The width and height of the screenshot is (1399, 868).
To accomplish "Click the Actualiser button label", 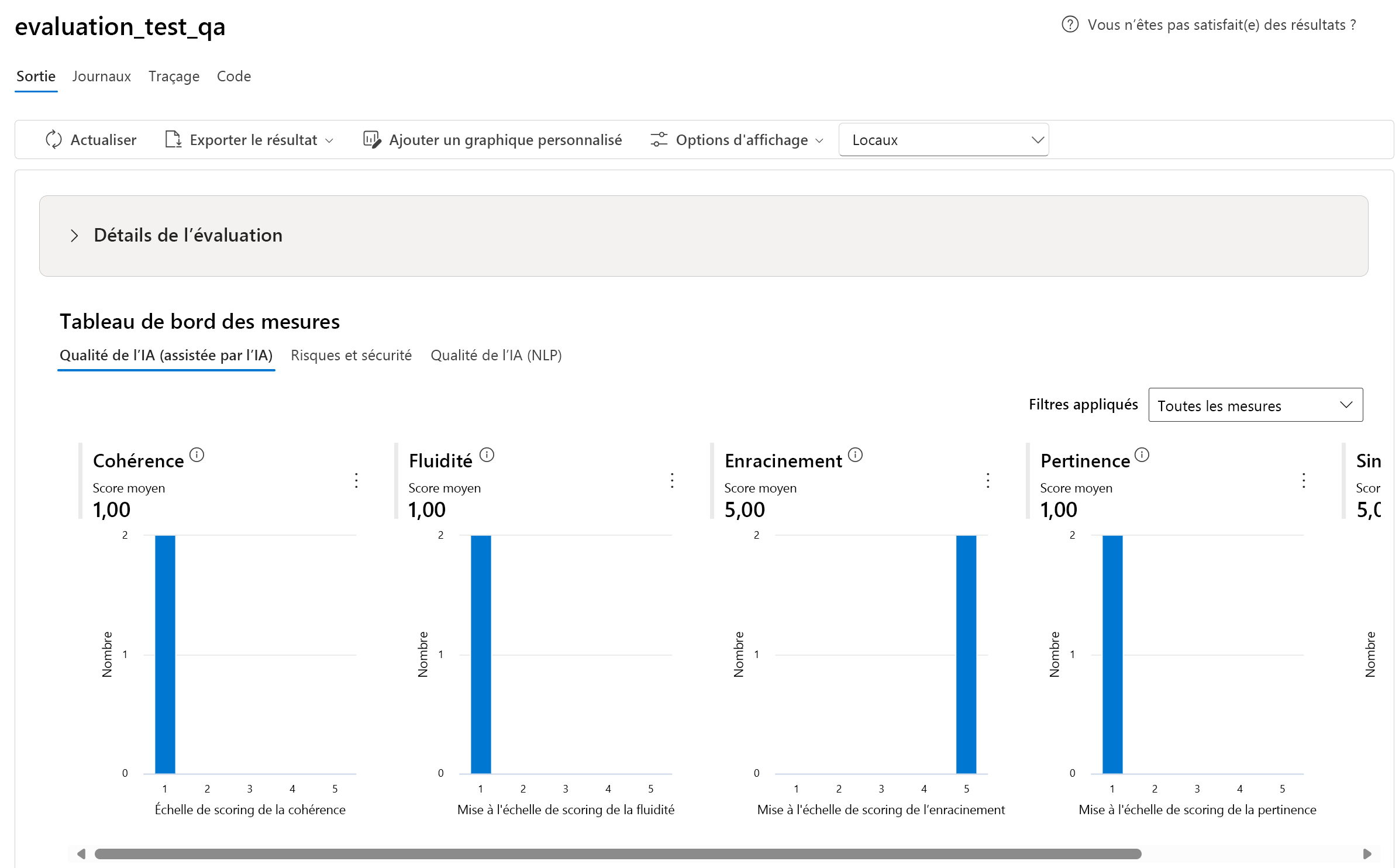I will 104,140.
